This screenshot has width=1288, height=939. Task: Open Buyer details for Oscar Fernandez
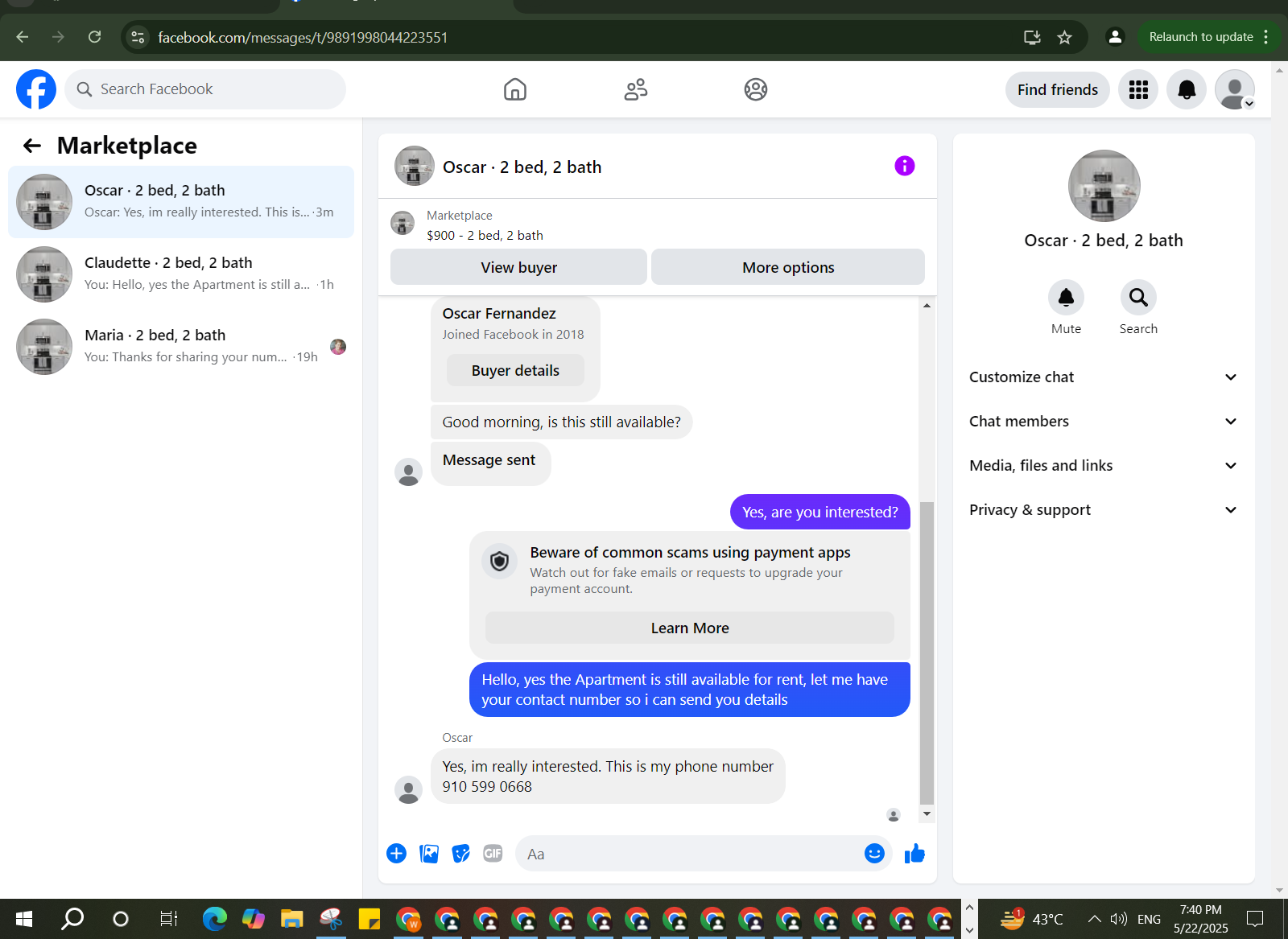pos(515,370)
